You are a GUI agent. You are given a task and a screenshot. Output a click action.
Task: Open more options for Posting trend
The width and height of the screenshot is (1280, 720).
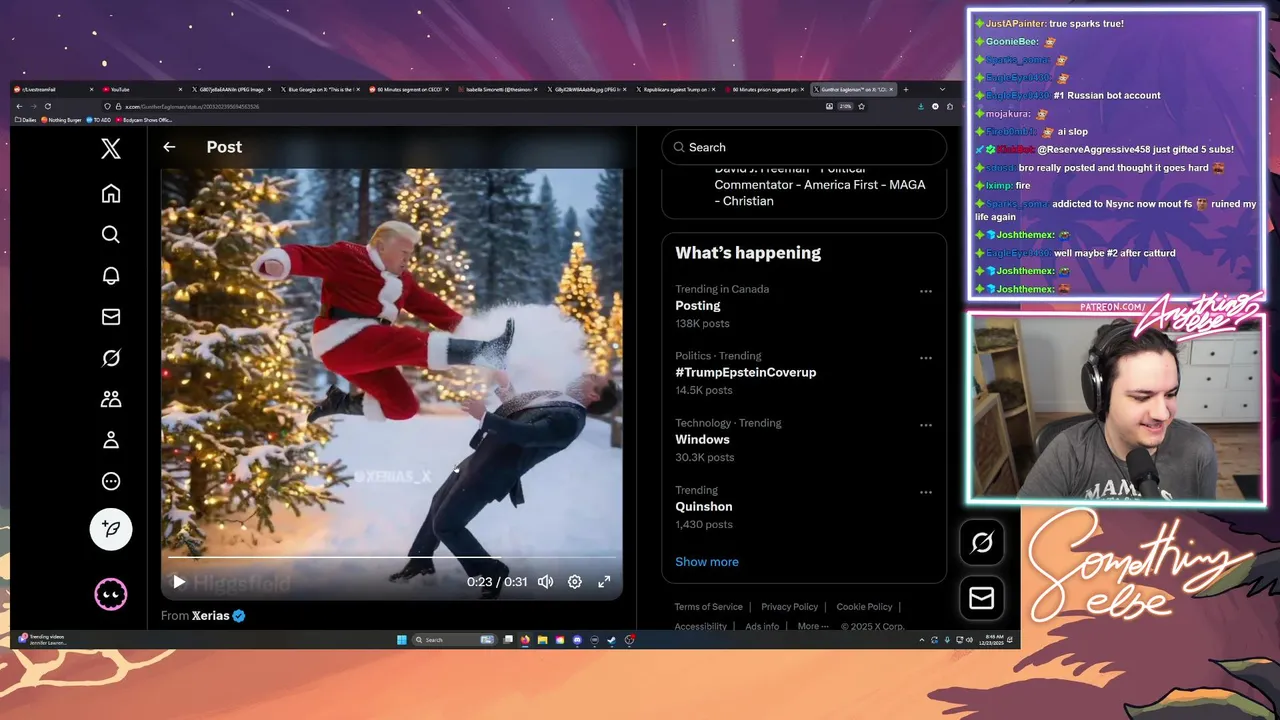tap(926, 292)
